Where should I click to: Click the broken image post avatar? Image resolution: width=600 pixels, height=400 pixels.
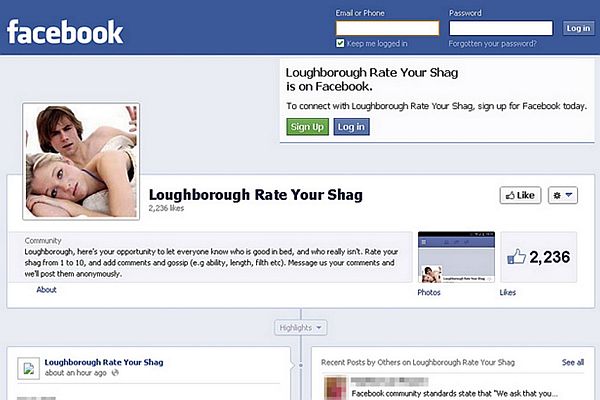coord(29,369)
